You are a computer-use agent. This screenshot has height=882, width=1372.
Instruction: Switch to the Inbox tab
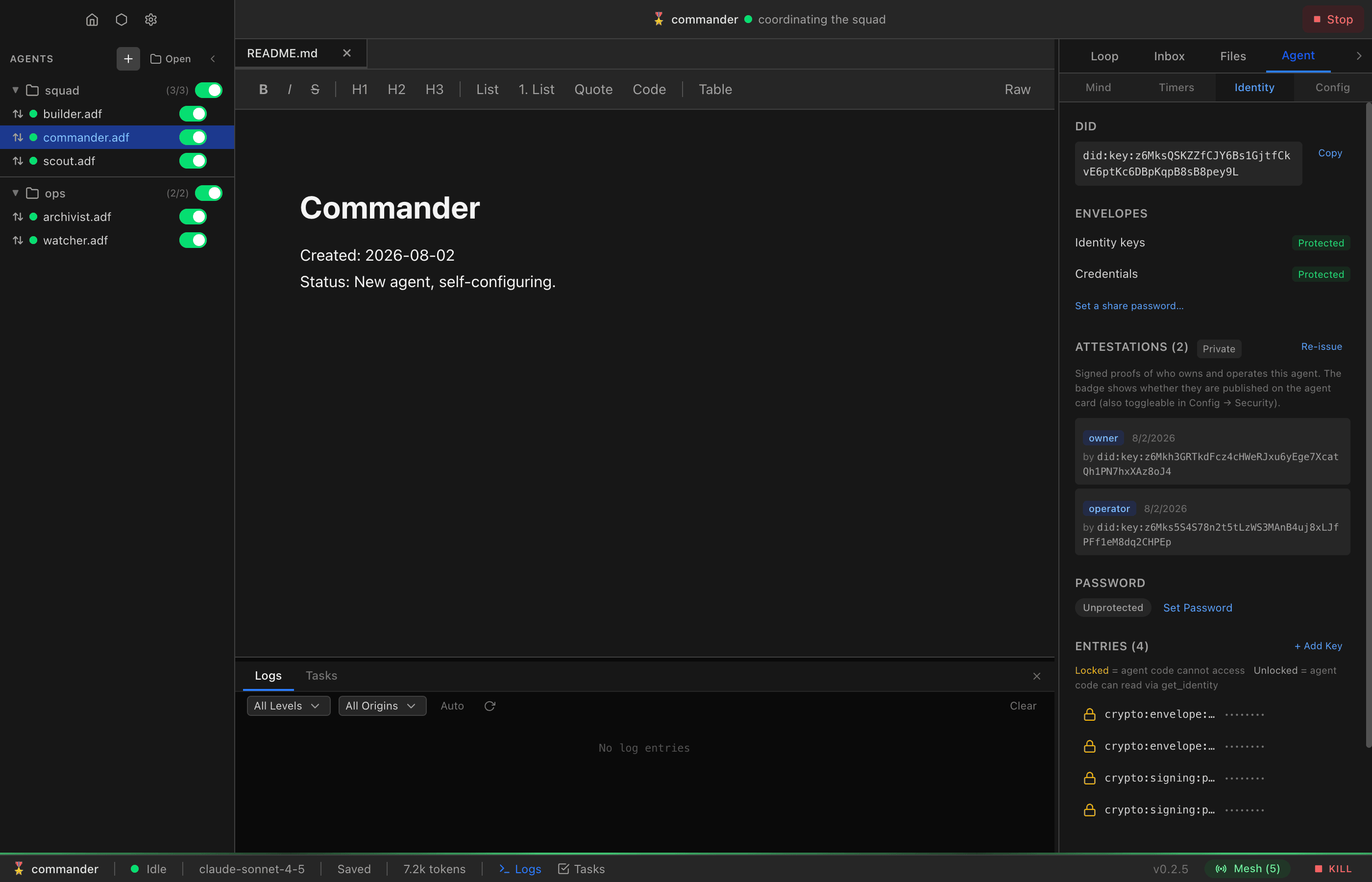pyautogui.click(x=1169, y=56)
